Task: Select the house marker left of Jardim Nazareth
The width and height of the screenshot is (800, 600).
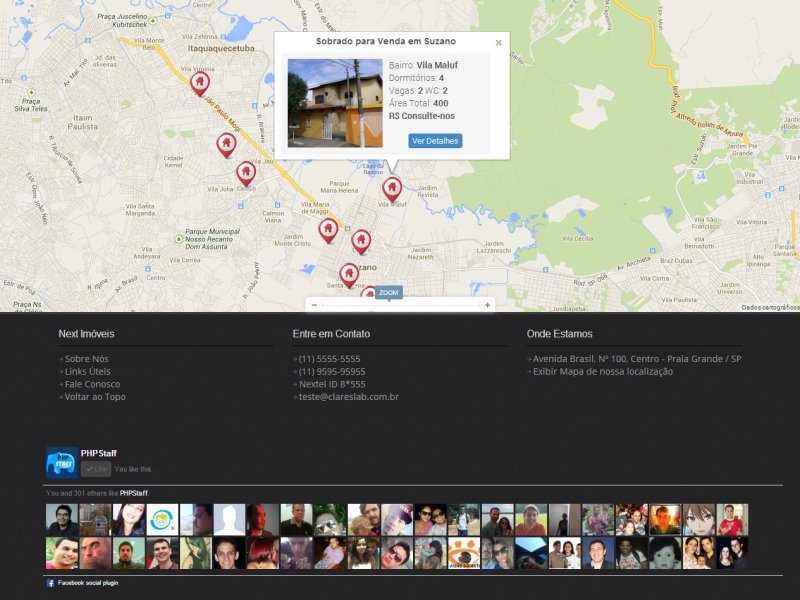Action: [x=361, y=241]
